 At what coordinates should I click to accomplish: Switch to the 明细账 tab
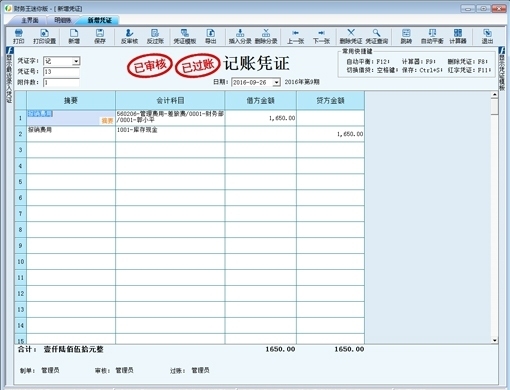[x=63, y=20]
